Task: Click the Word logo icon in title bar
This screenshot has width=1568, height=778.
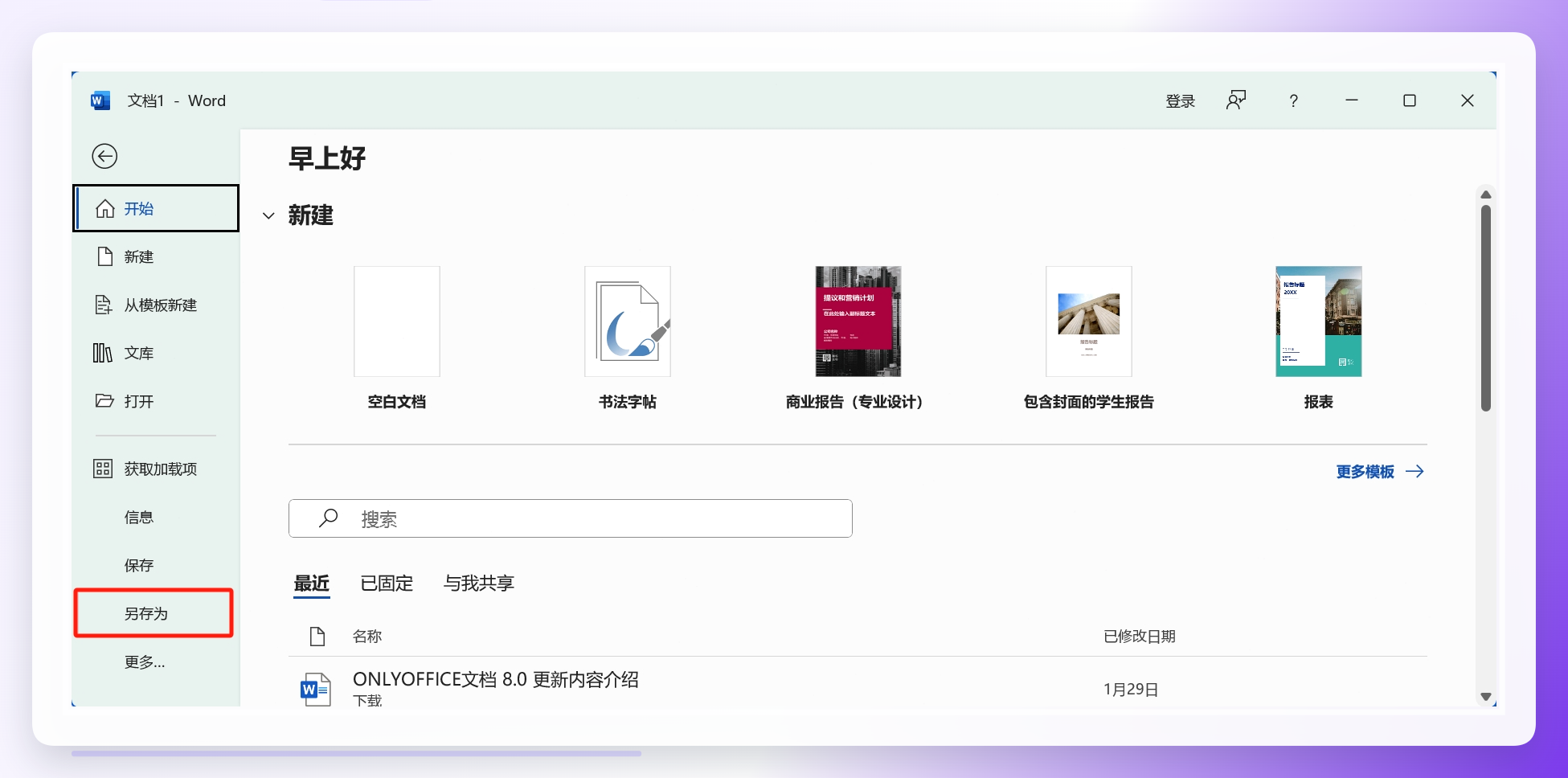Action: click(100, 100)
